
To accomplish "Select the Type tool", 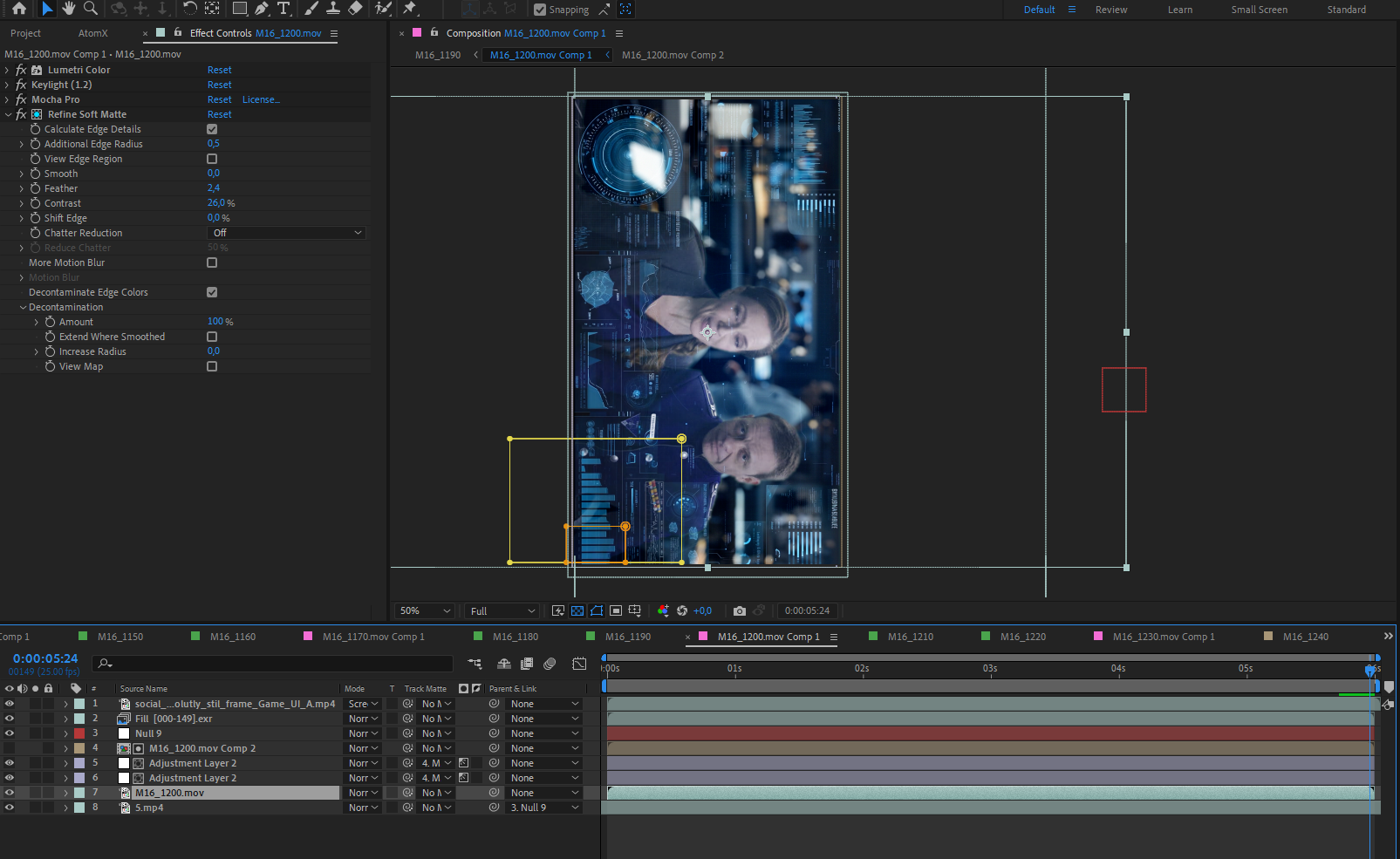I will (283, 9).
